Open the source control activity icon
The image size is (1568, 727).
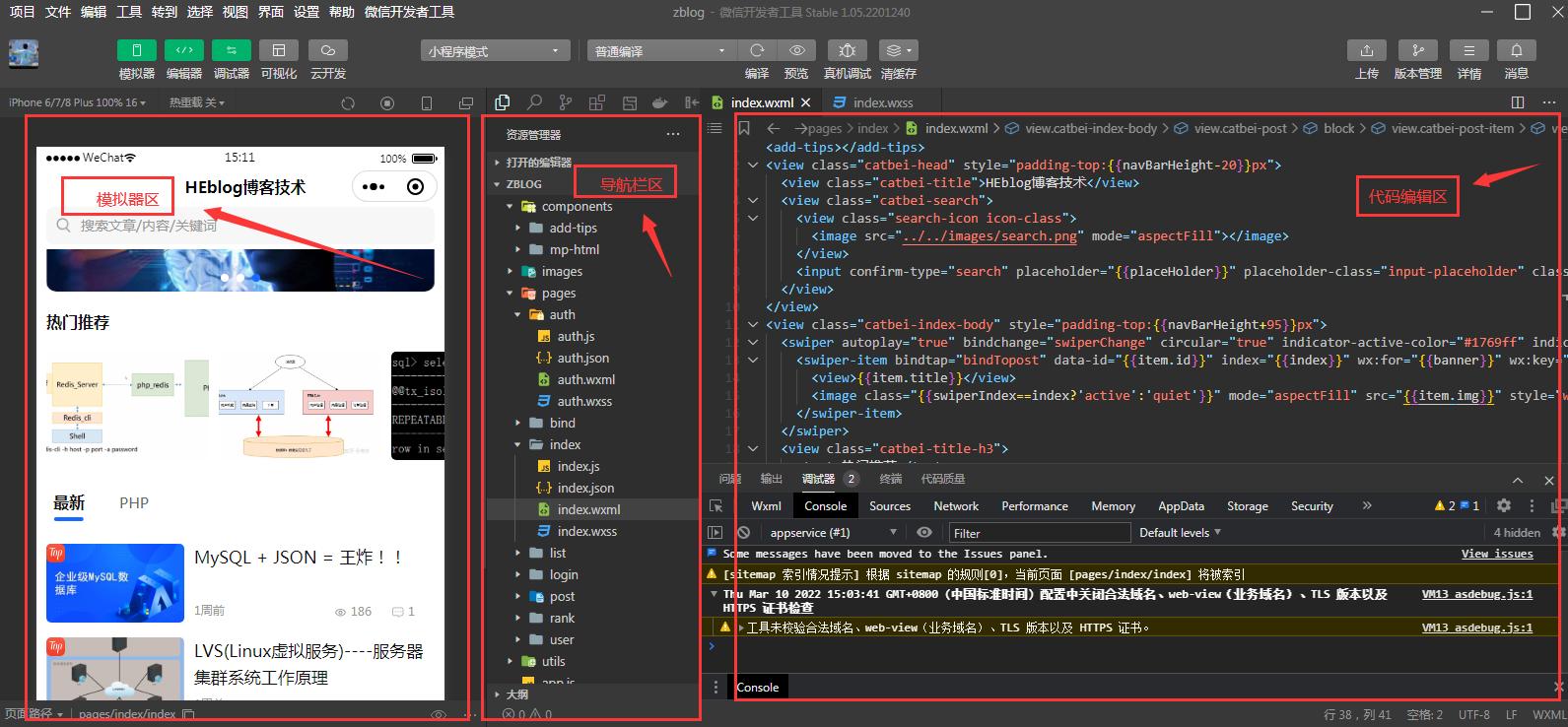(x=566, y=102)
